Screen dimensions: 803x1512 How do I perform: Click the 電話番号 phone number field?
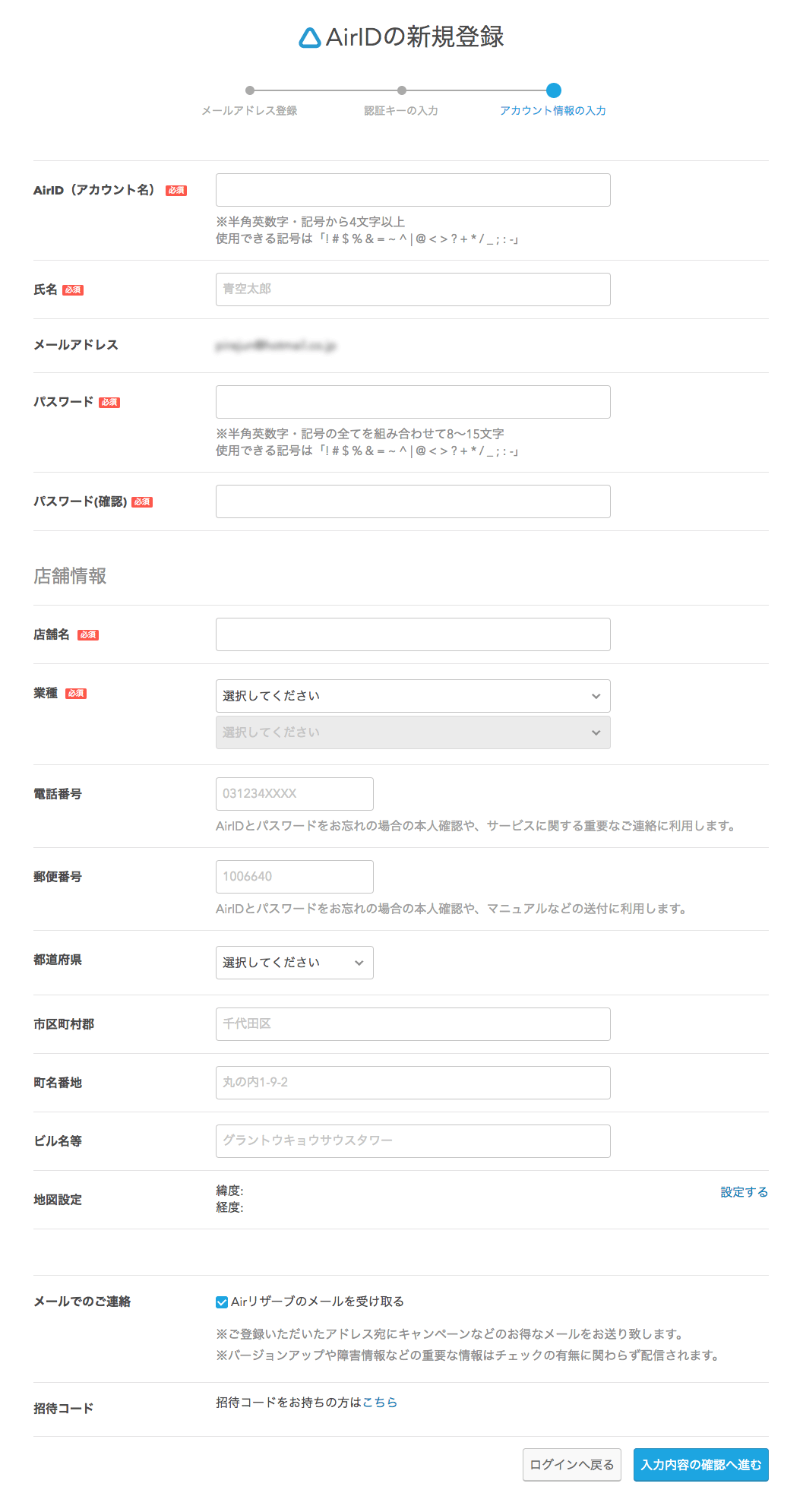click(x=294, y=794)
